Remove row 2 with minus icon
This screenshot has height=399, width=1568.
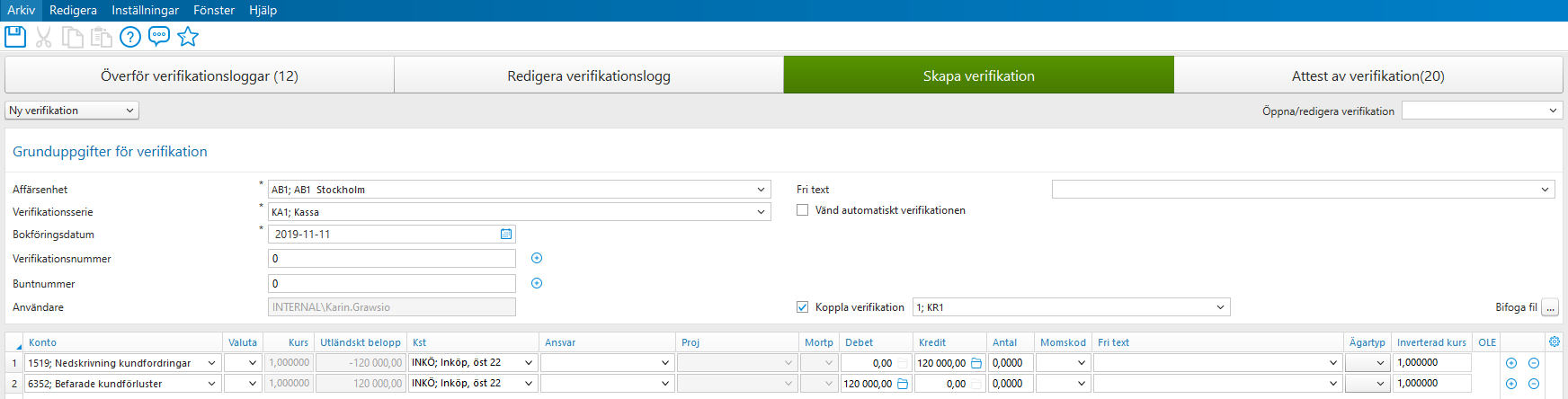point(1534,384)
